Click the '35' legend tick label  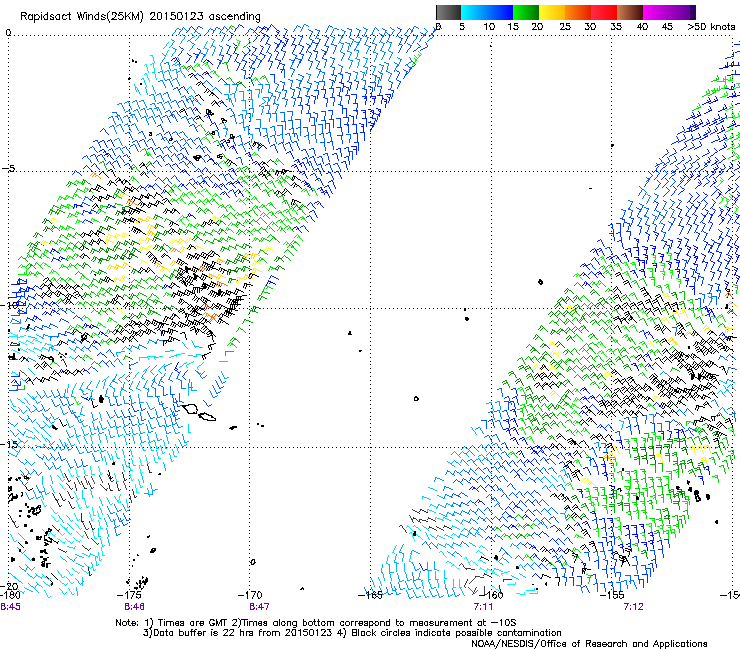[x=616, y=27]
